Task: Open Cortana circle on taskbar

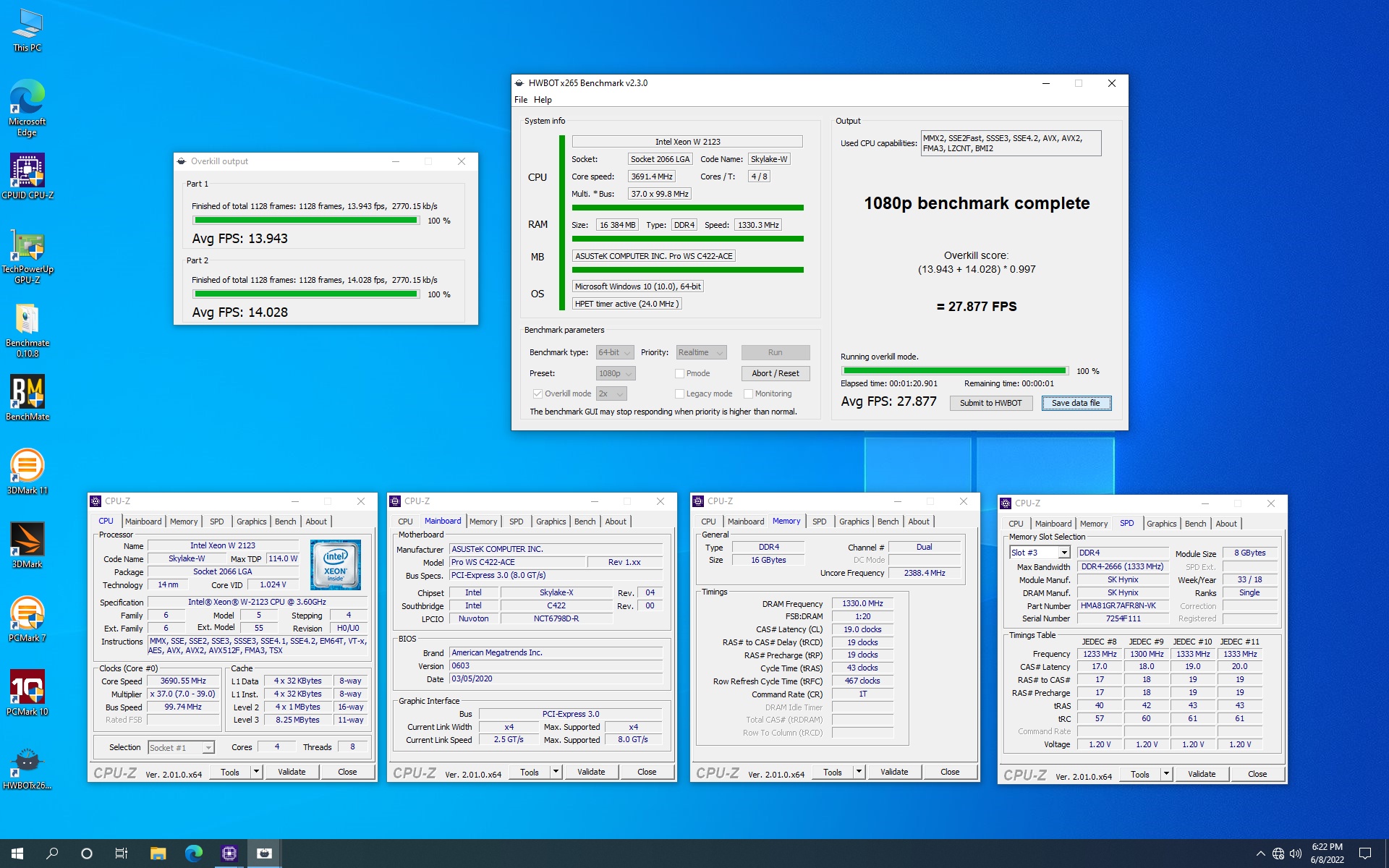Action: coord(87,854)
